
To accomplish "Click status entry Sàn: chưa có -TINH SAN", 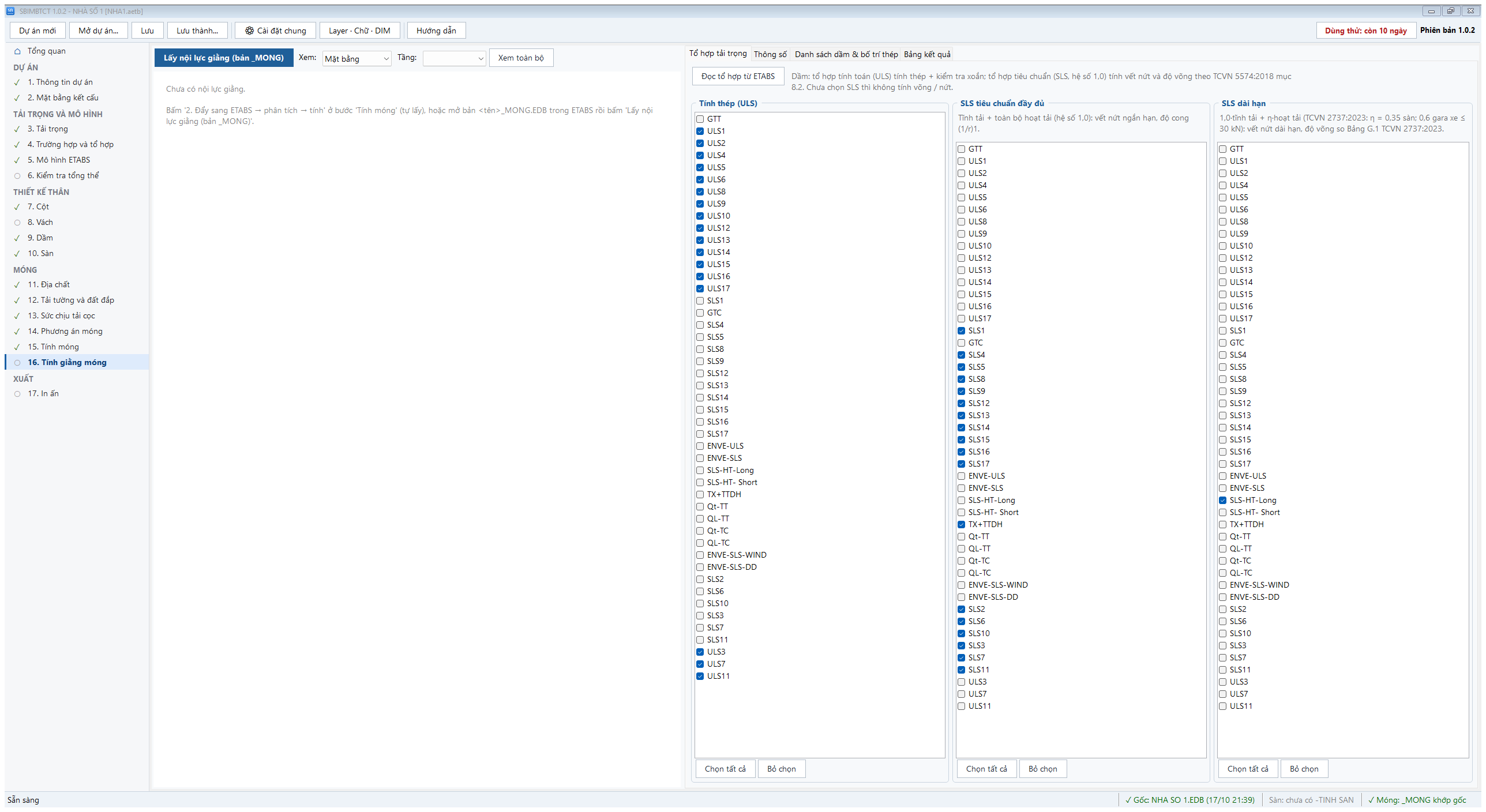I will [1311, 800].
